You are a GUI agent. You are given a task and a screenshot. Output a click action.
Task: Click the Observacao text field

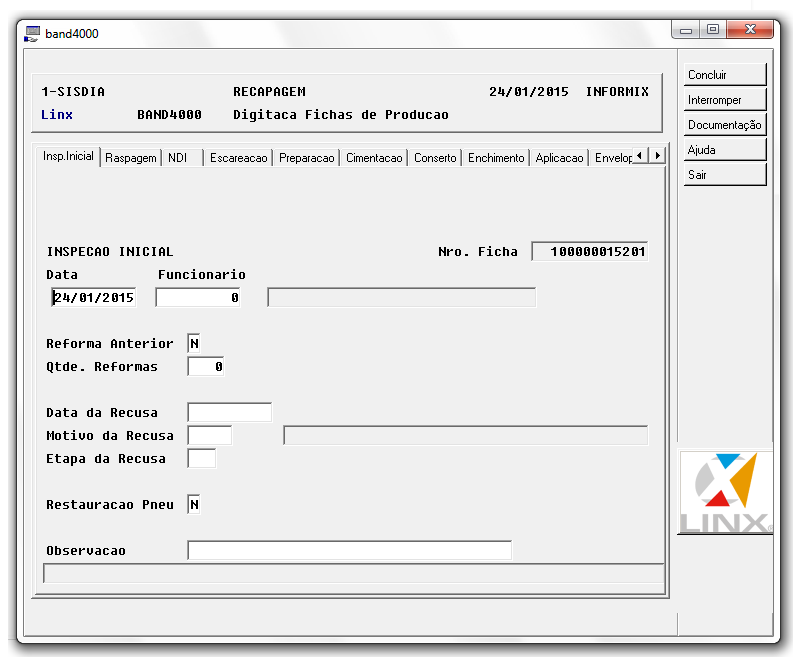click(349, 550)
